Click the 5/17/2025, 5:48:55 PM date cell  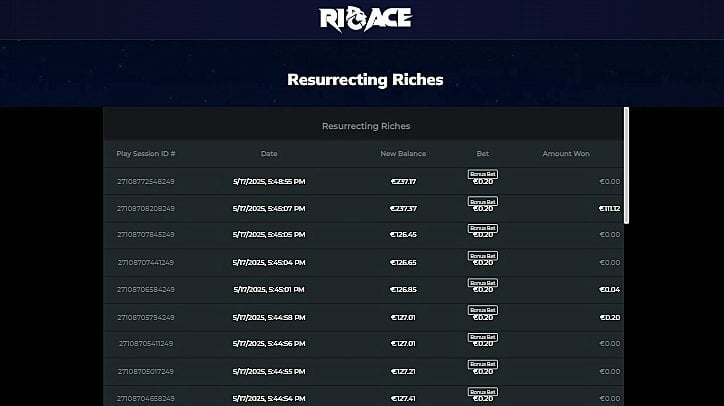click(x=269, y=182)
